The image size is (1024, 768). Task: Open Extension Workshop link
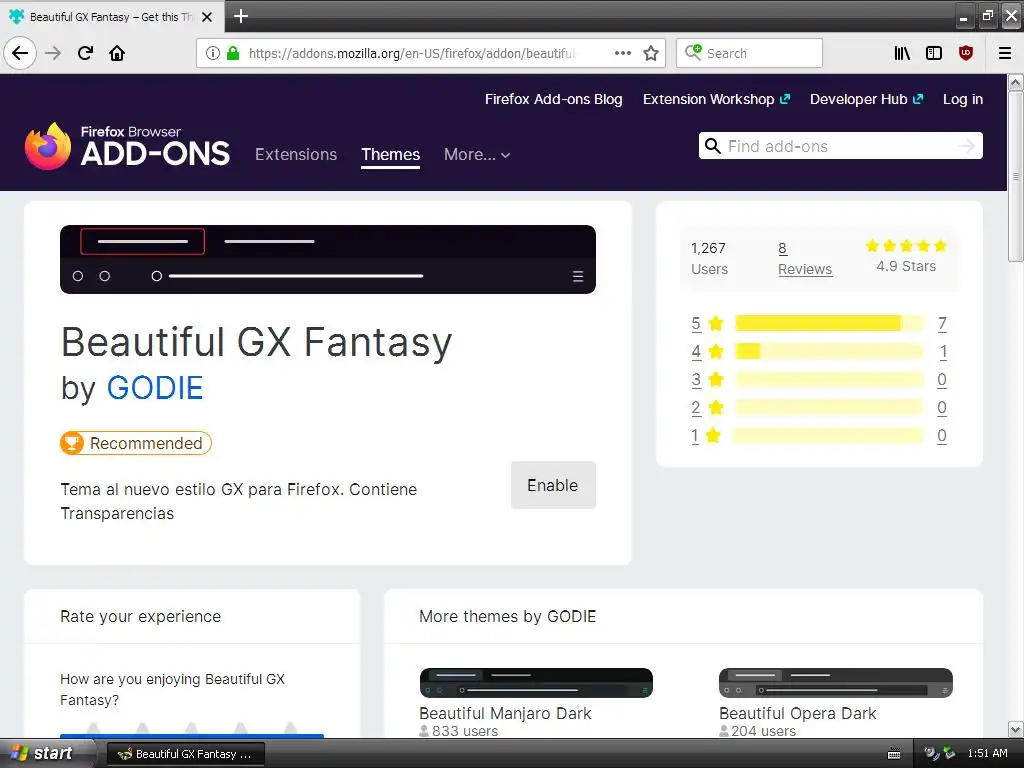point(716,99)
